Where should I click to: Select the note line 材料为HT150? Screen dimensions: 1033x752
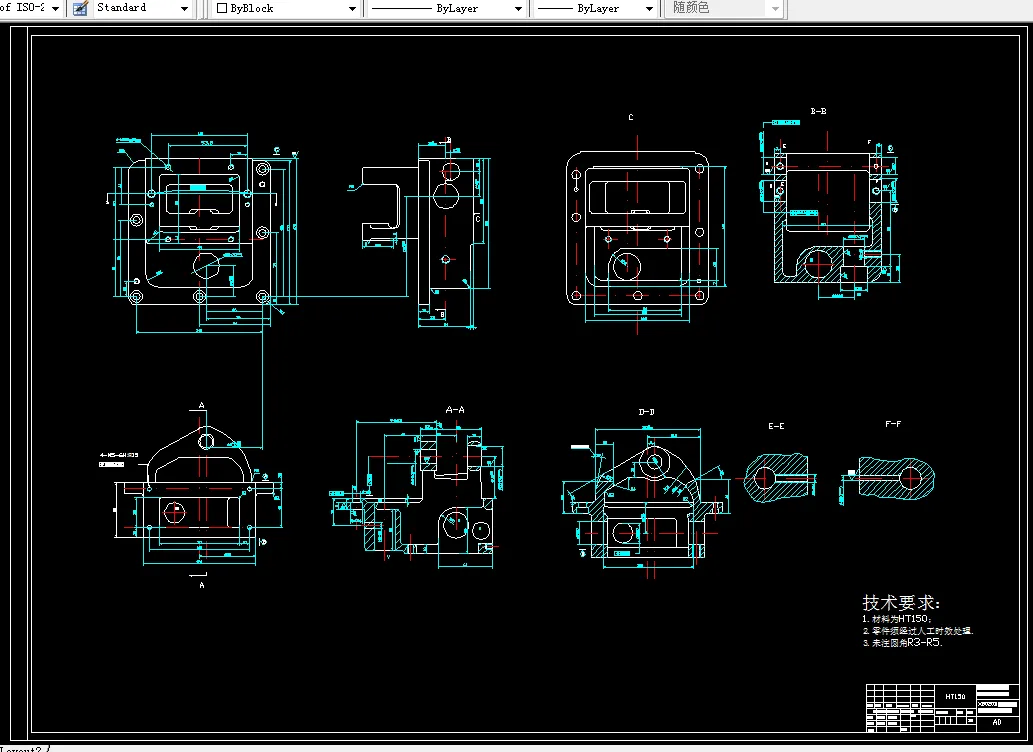click(x=897, y=619)
